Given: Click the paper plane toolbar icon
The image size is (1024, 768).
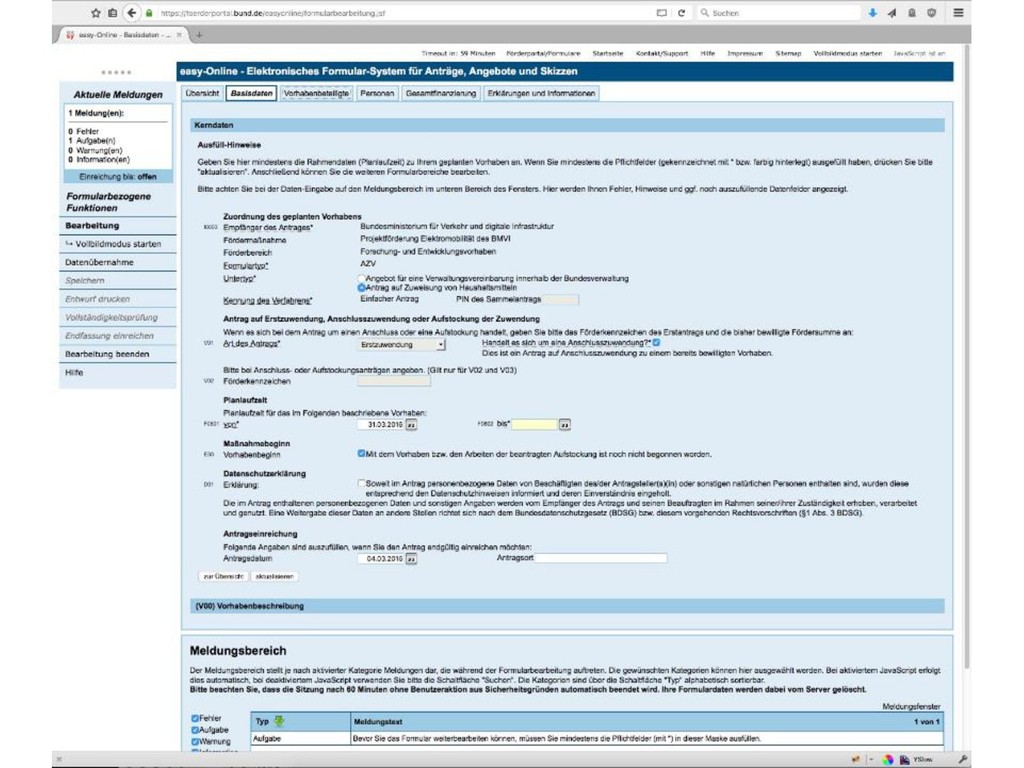Looking at the screenshot, I should click(891, 12).
